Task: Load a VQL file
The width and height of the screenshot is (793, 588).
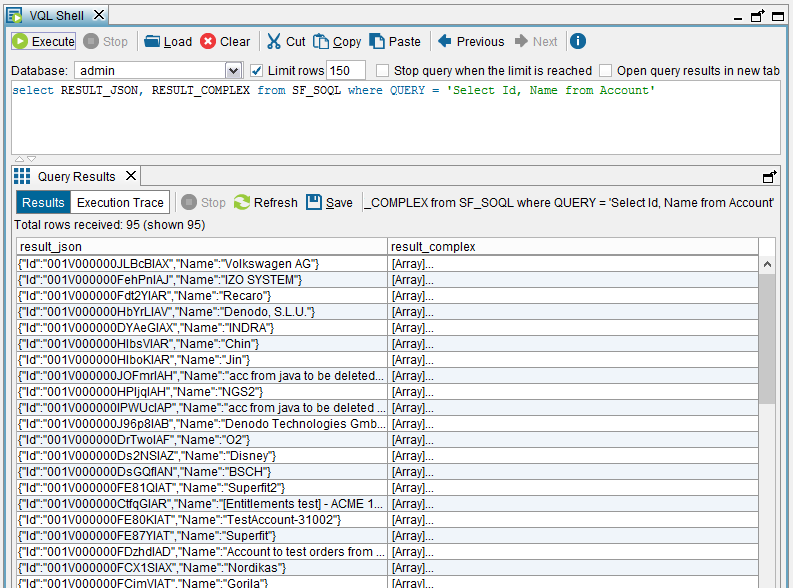Action: [168, 41]
